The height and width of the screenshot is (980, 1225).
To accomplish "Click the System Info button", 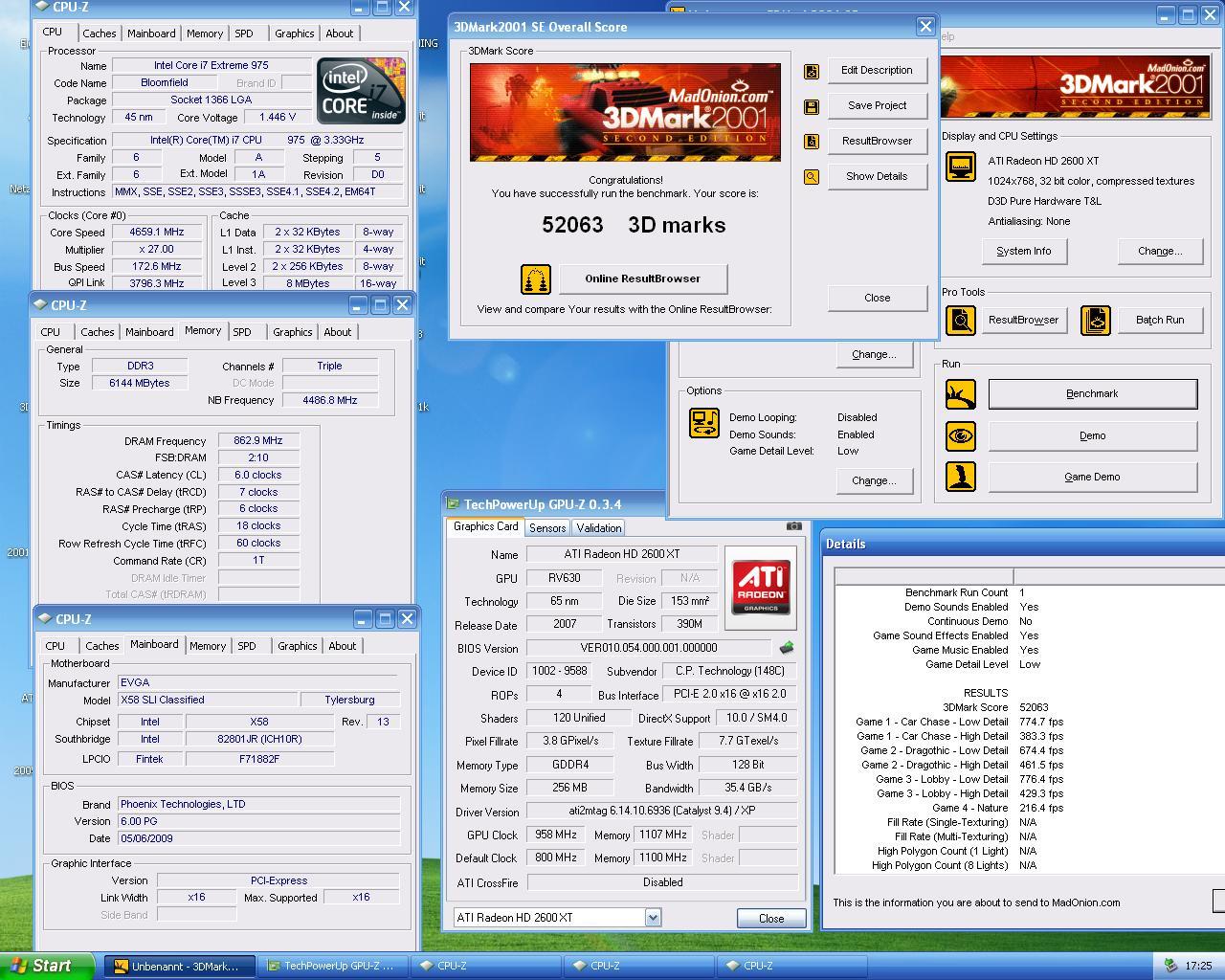I will click(x=1024, y=252).
